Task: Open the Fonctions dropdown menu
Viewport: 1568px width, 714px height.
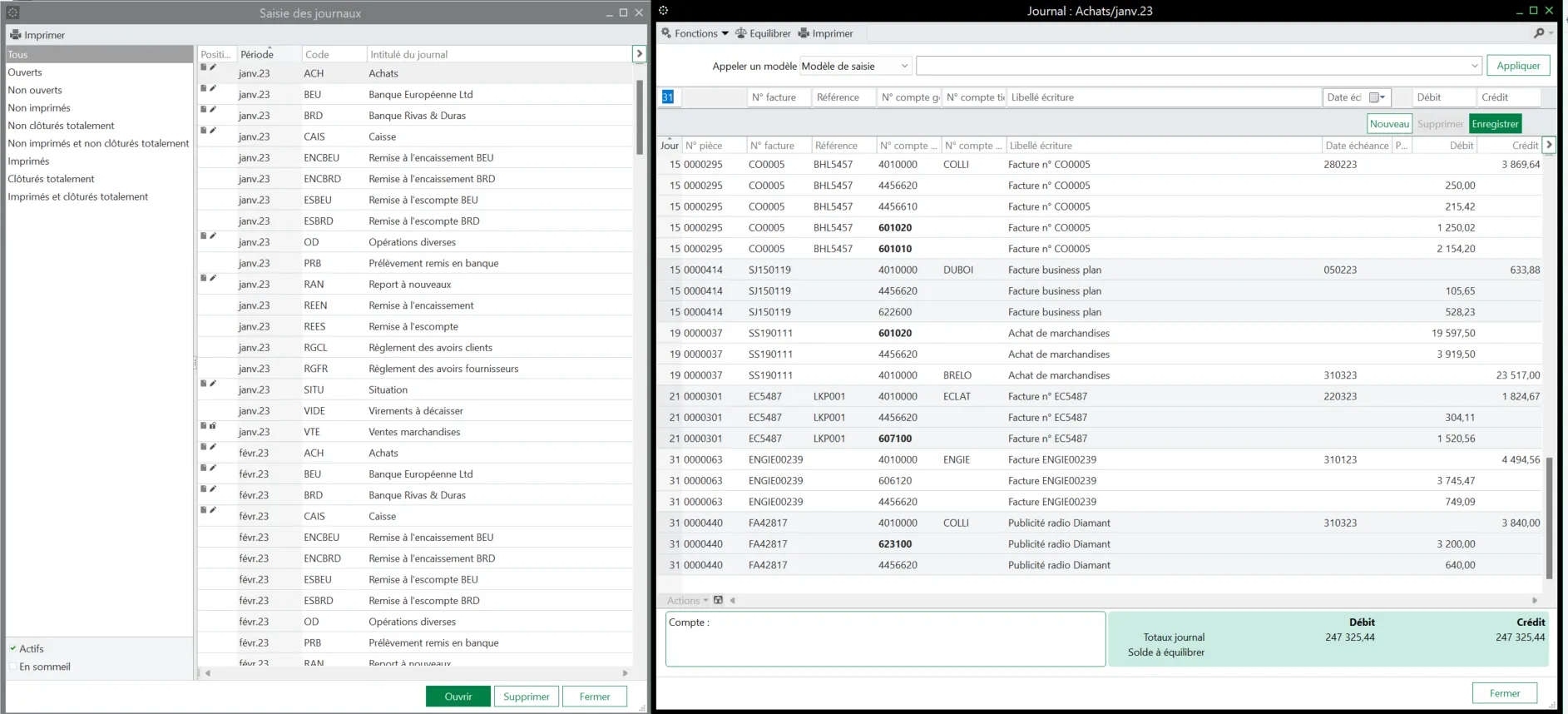Action: (x=695, y=33)
